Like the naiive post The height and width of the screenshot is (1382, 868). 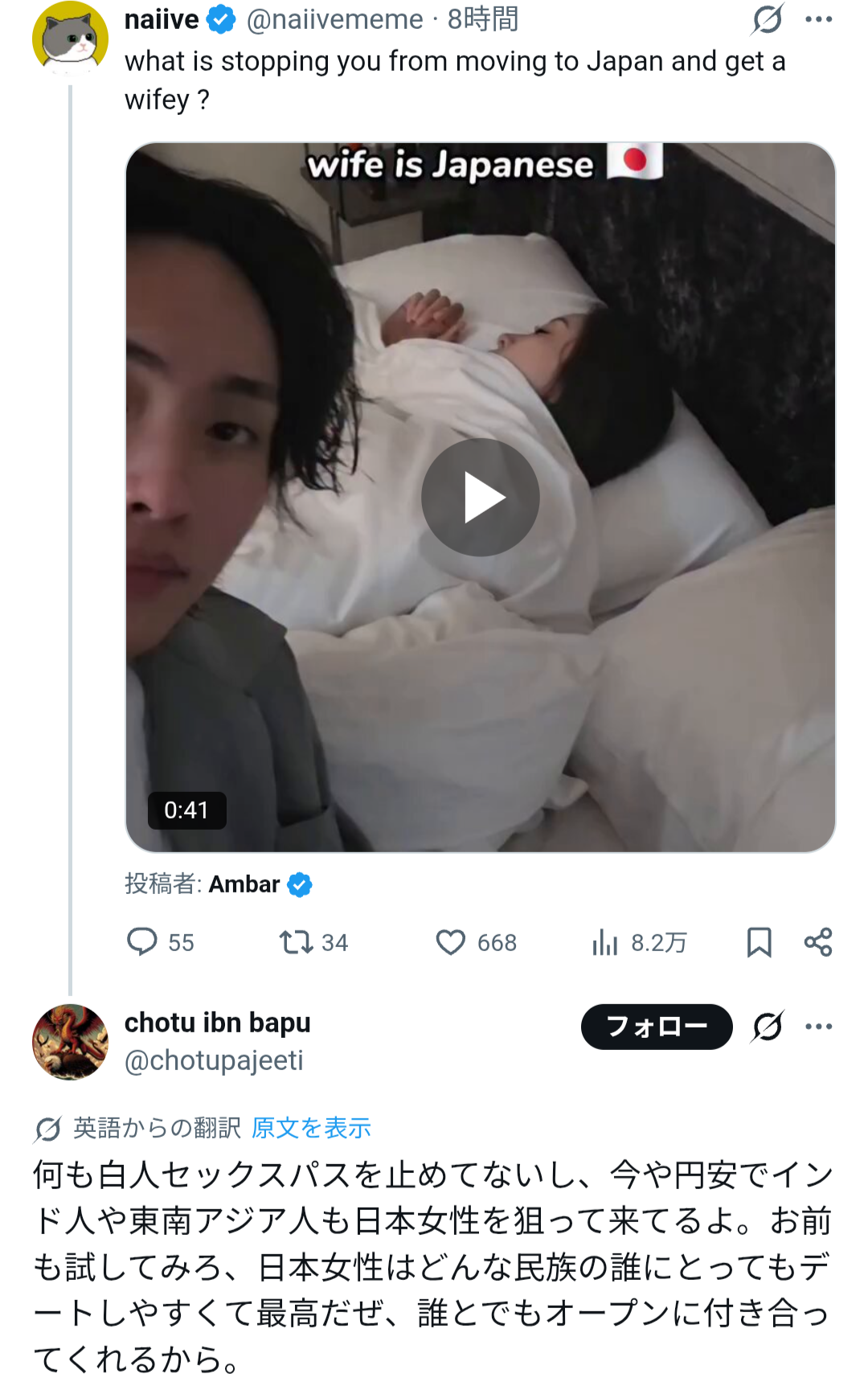coord(451,941)
